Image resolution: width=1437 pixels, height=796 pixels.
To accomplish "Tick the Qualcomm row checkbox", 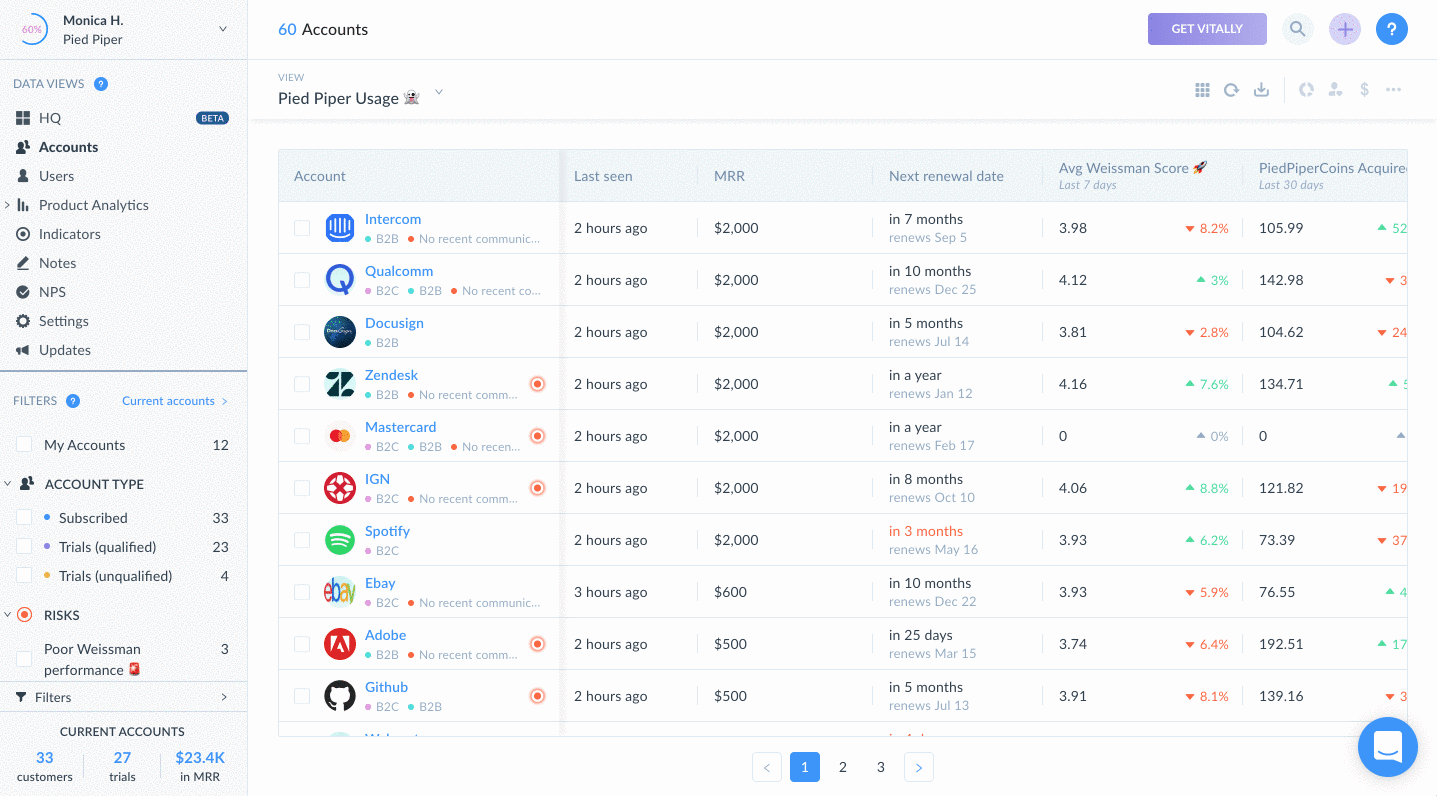I will pos(302,280).
